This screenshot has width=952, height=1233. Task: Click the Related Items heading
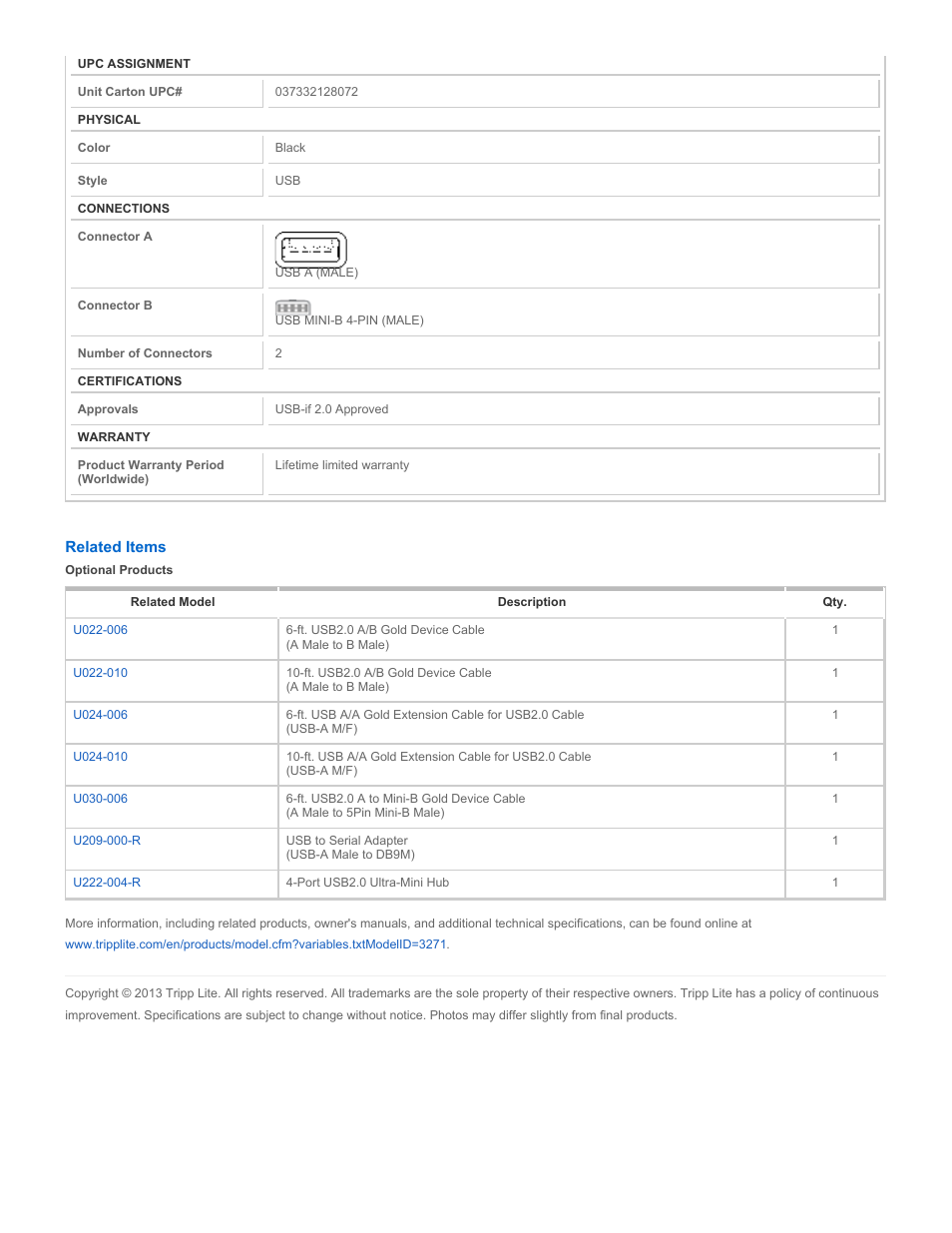click(116, 547)
